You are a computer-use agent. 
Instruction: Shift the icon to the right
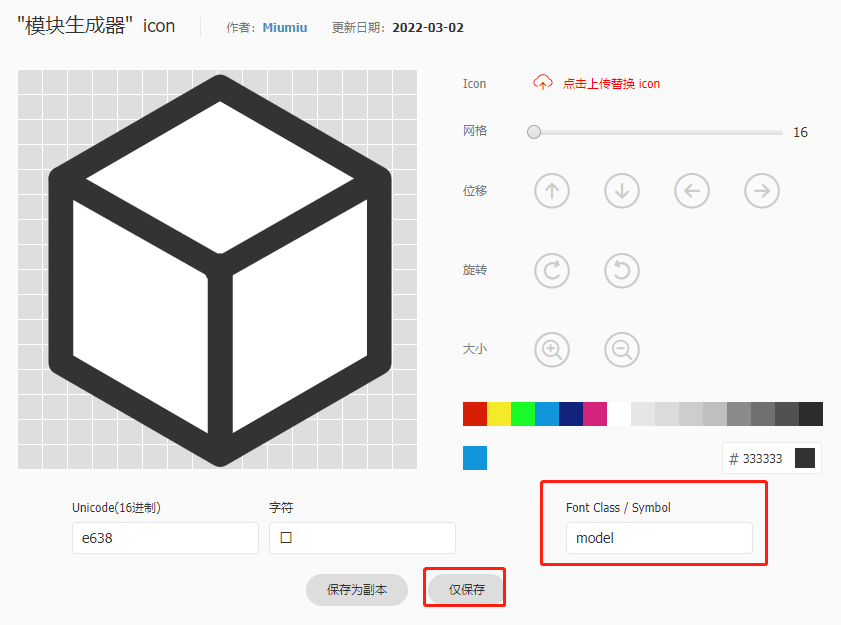762,190
